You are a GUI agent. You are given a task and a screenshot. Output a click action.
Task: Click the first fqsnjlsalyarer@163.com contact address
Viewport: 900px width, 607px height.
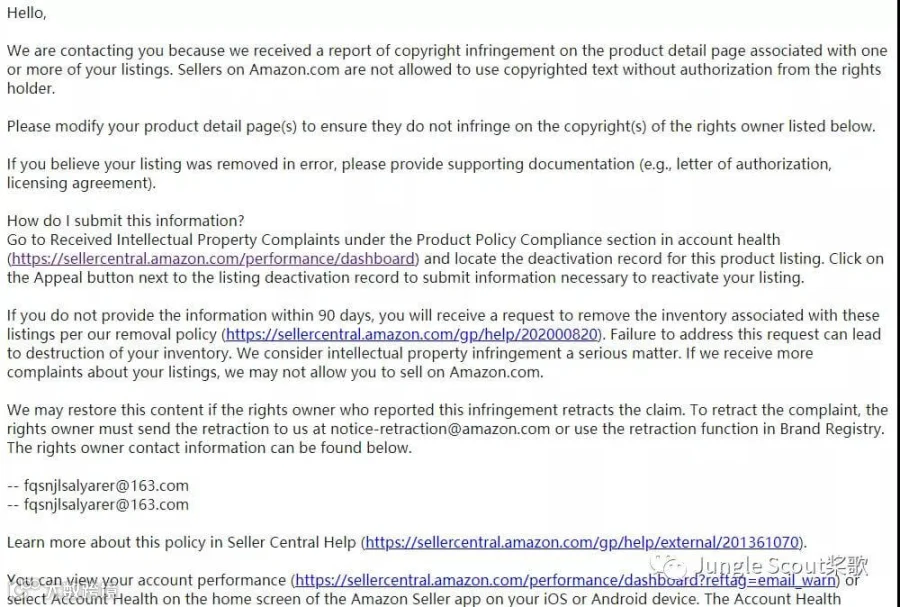point(106,486)
